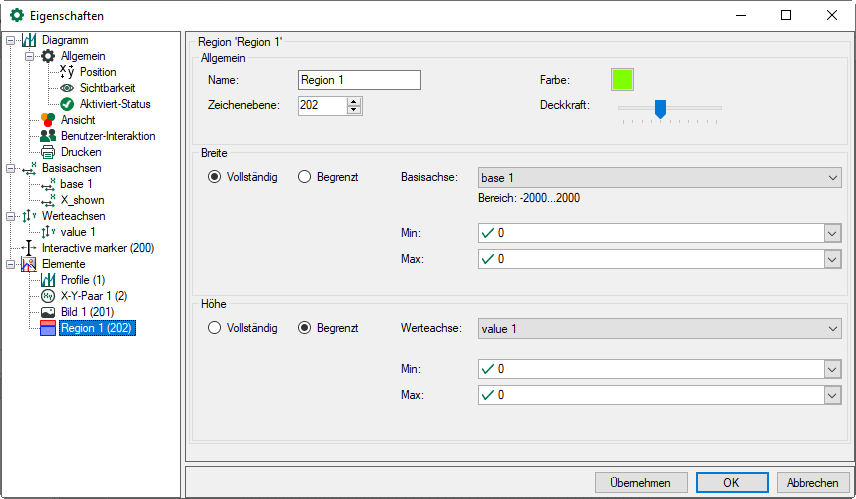This screenshot has width=856, height=499.
Task: Collapse the Diagramm tree node
Action: point(10,40)
